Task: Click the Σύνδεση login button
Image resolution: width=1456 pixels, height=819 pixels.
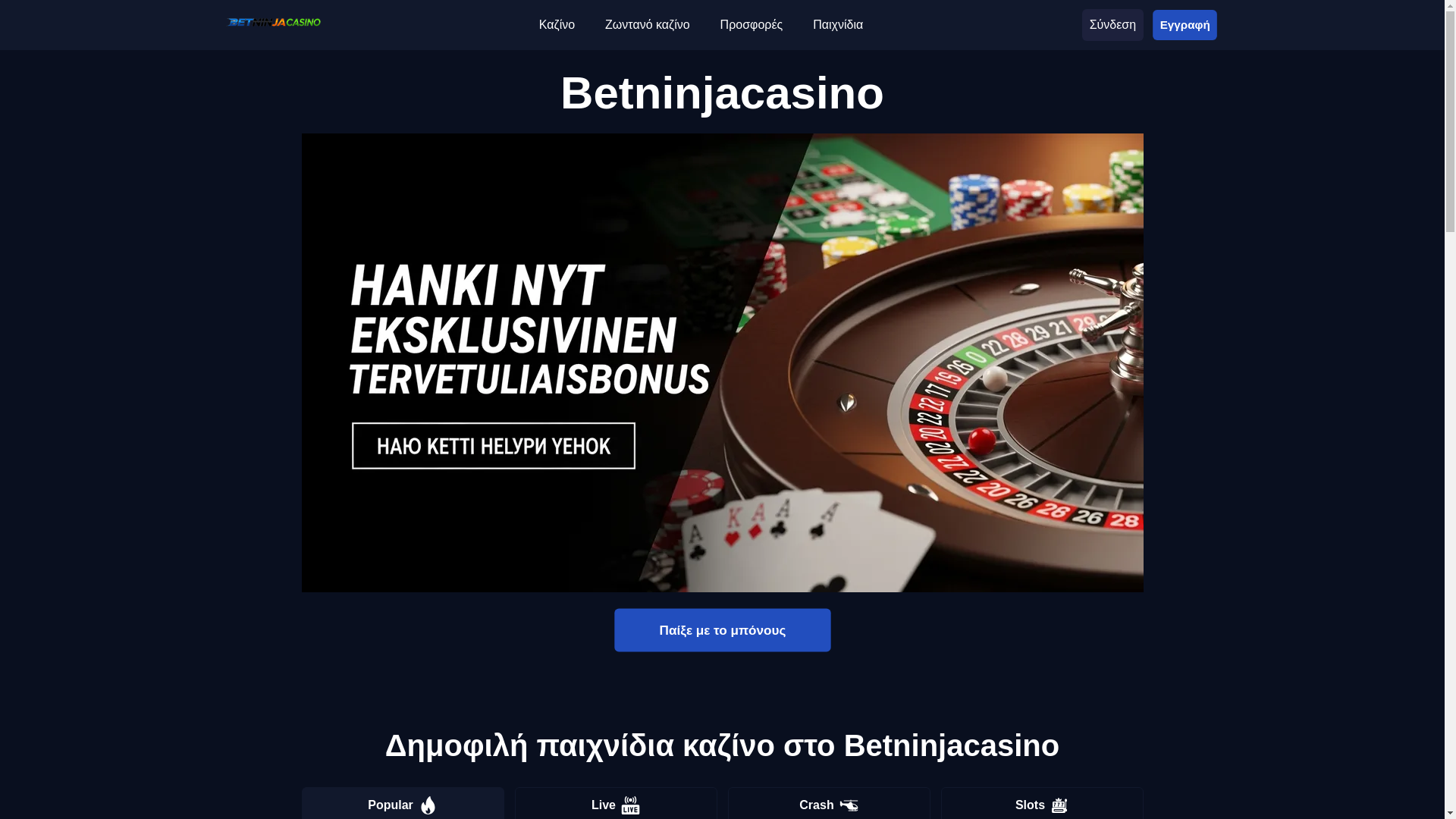Action: (x=1112, y=25)
